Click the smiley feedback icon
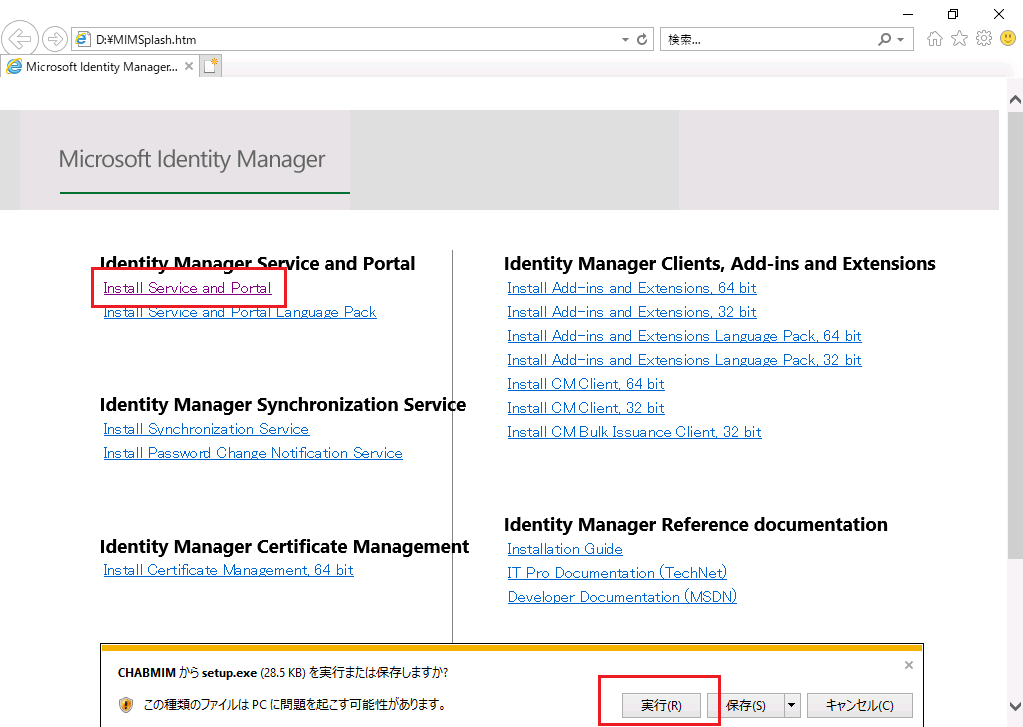The height and width of the screenshot is (727, 1023). [1008, 39]
